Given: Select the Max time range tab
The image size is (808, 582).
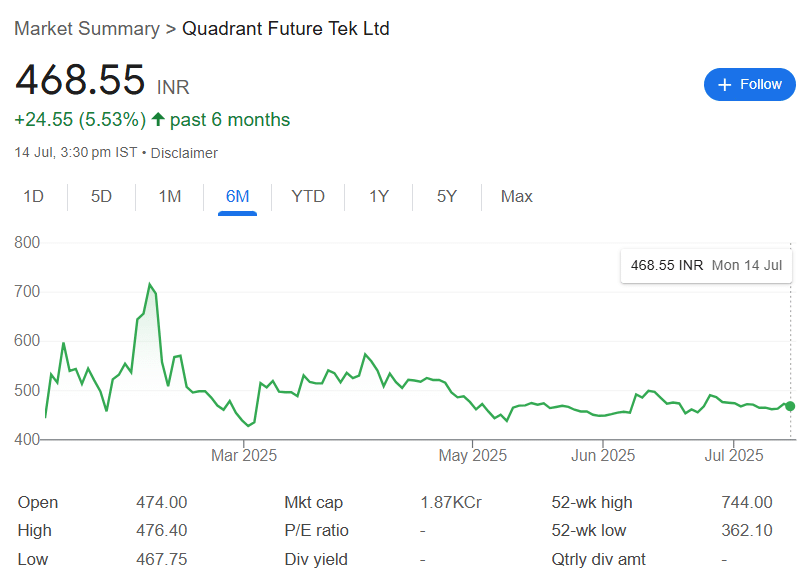Looking at the screenshot, I should point(516,196).
